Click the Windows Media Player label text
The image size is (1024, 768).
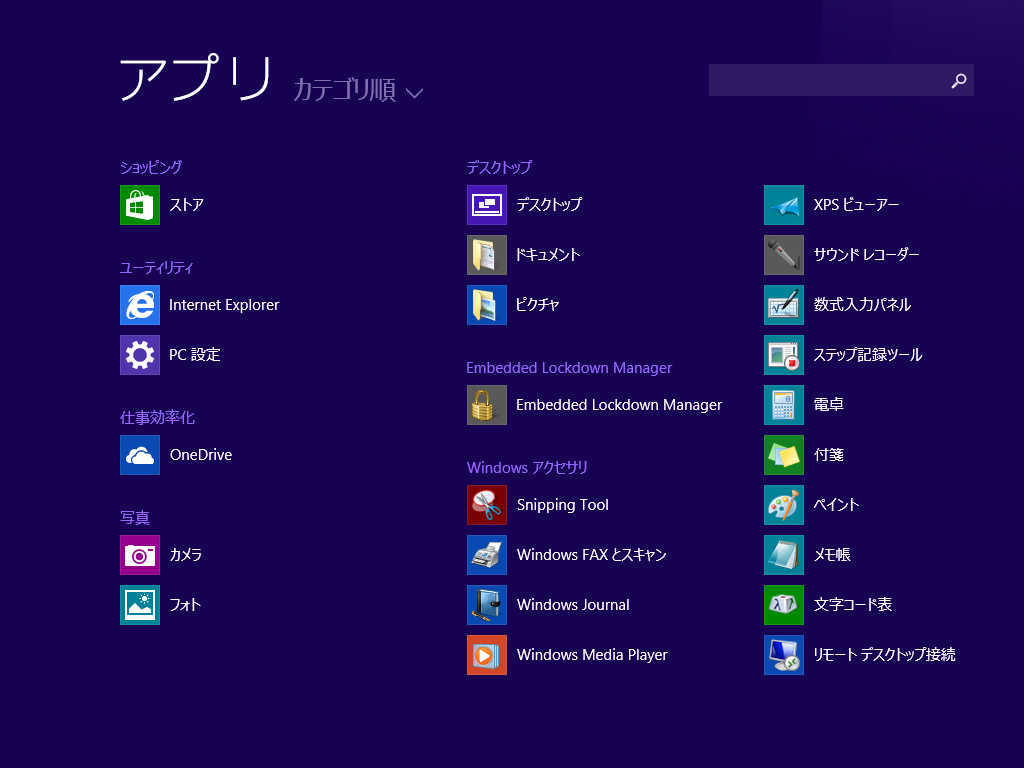pyautogui.click(x=592, y=655)
